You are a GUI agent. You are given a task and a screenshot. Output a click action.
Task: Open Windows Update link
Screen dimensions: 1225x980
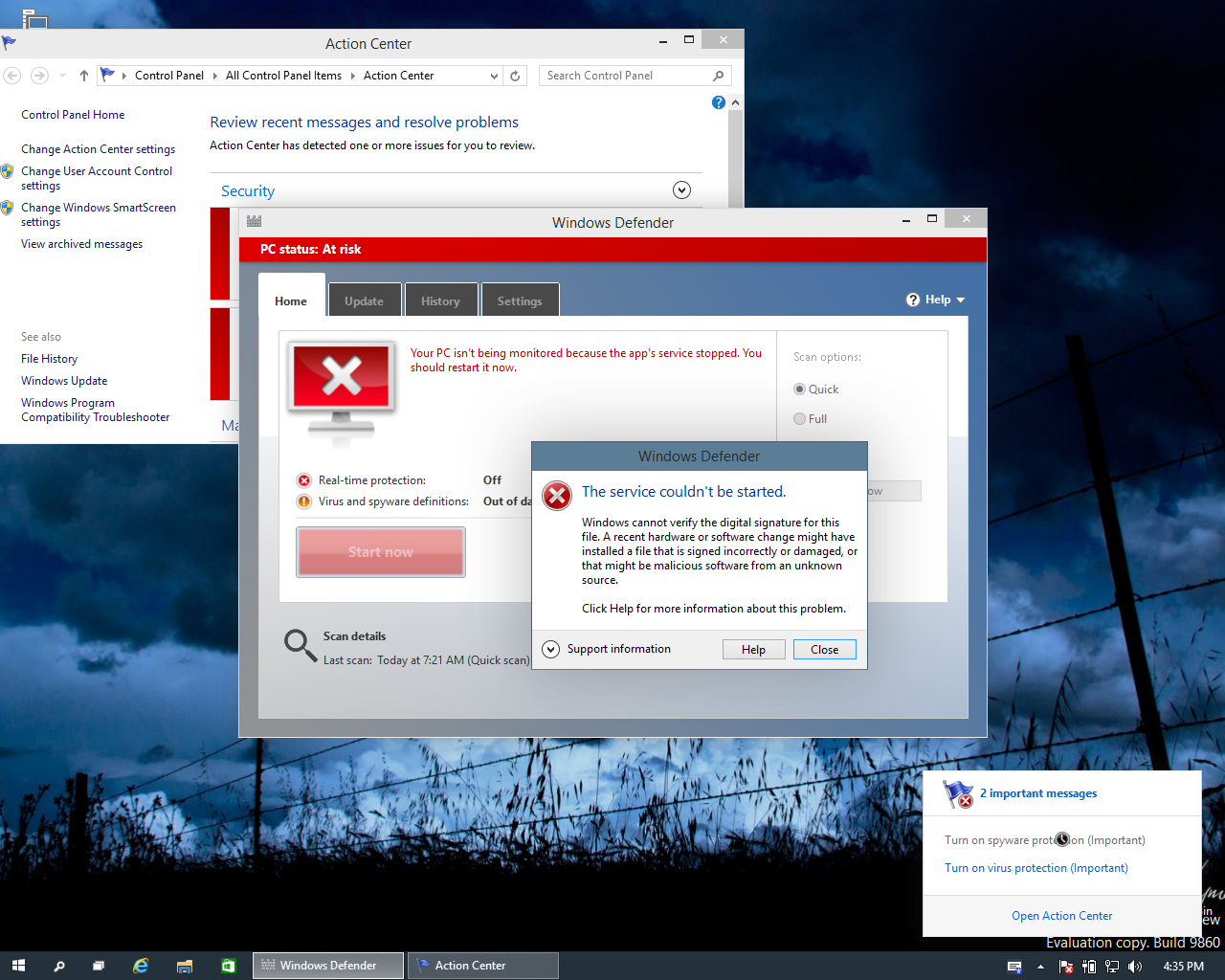pos(64,381)
